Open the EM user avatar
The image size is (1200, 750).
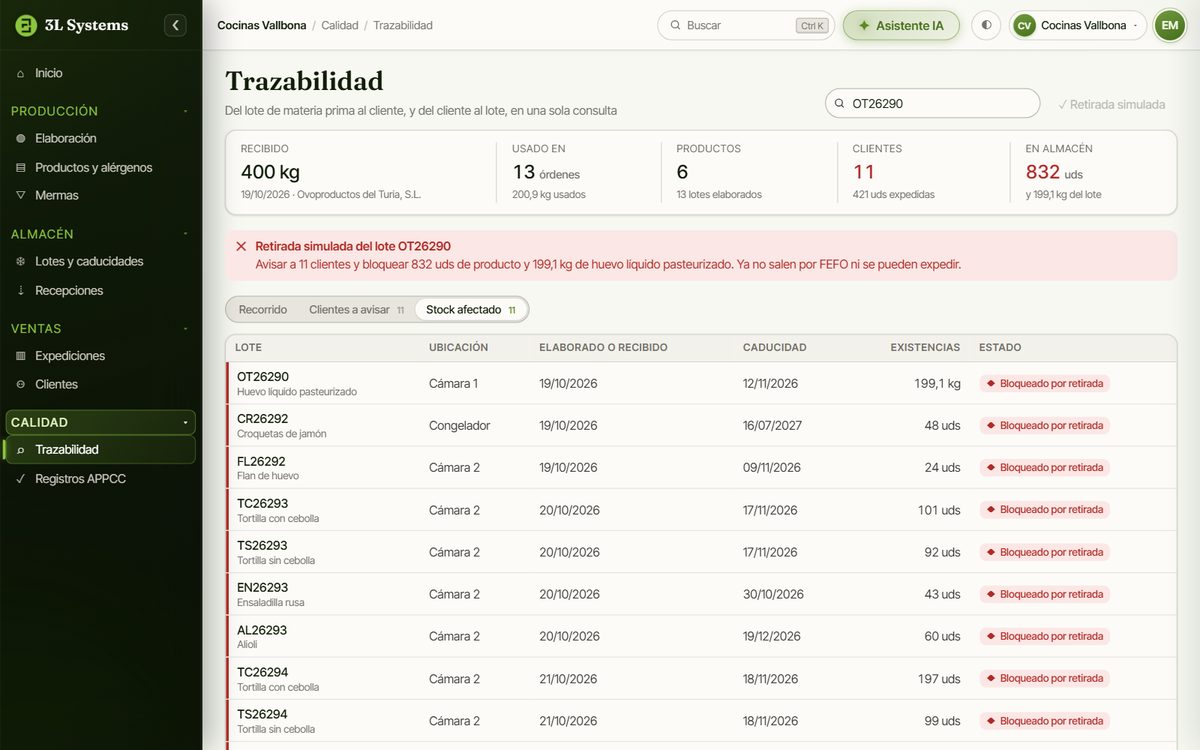pos(1170,25)
